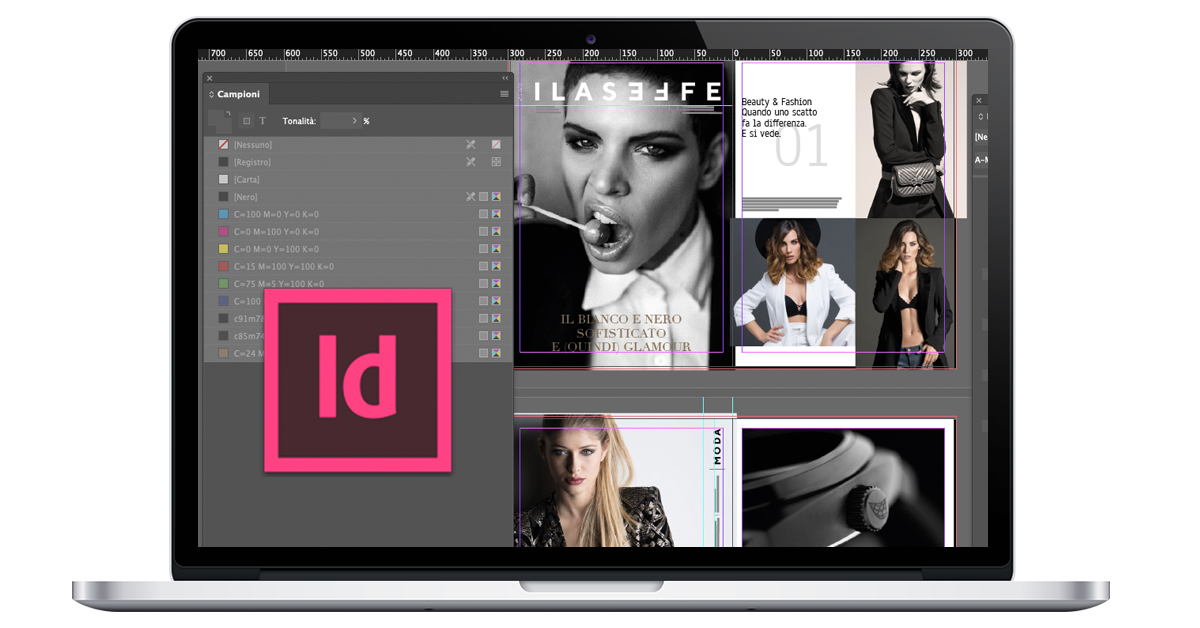The width and height of the screenshot is (1200, 628).
Task: Click process color icon for C=0 M=0 Y=100 K=0
Action: [x=483, y=249]
